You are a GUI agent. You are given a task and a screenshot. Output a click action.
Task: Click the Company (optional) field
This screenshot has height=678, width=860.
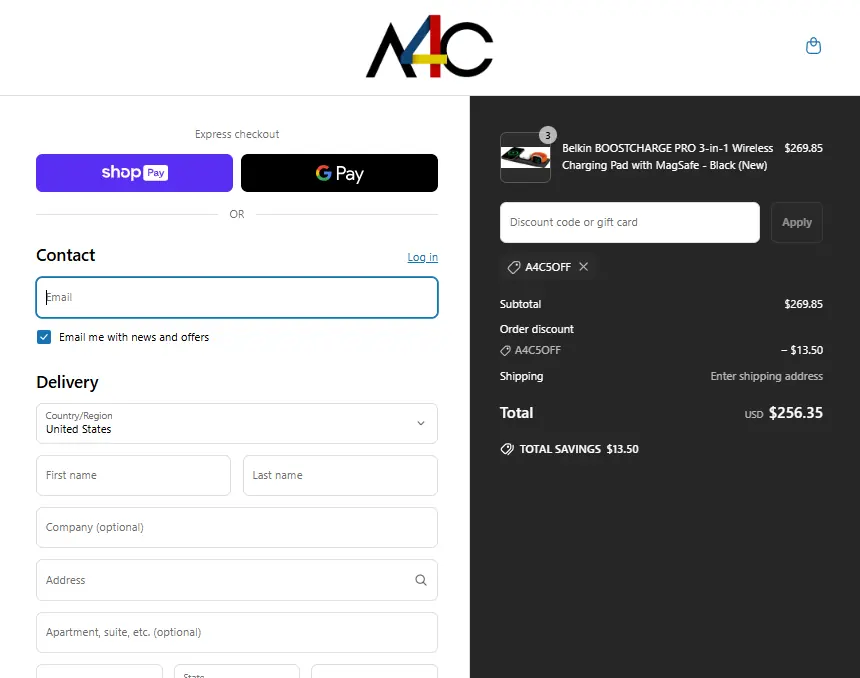point(237,527)
